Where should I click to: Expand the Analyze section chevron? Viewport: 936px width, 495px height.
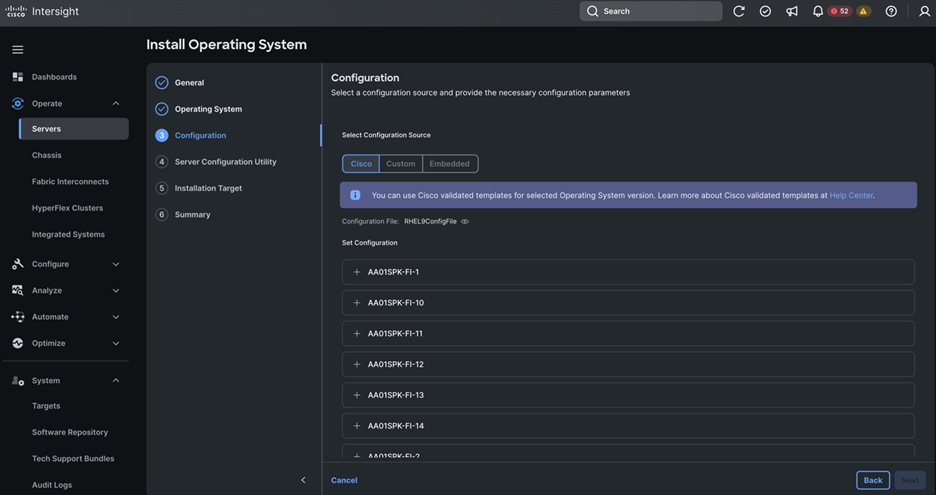click(116, 290)
